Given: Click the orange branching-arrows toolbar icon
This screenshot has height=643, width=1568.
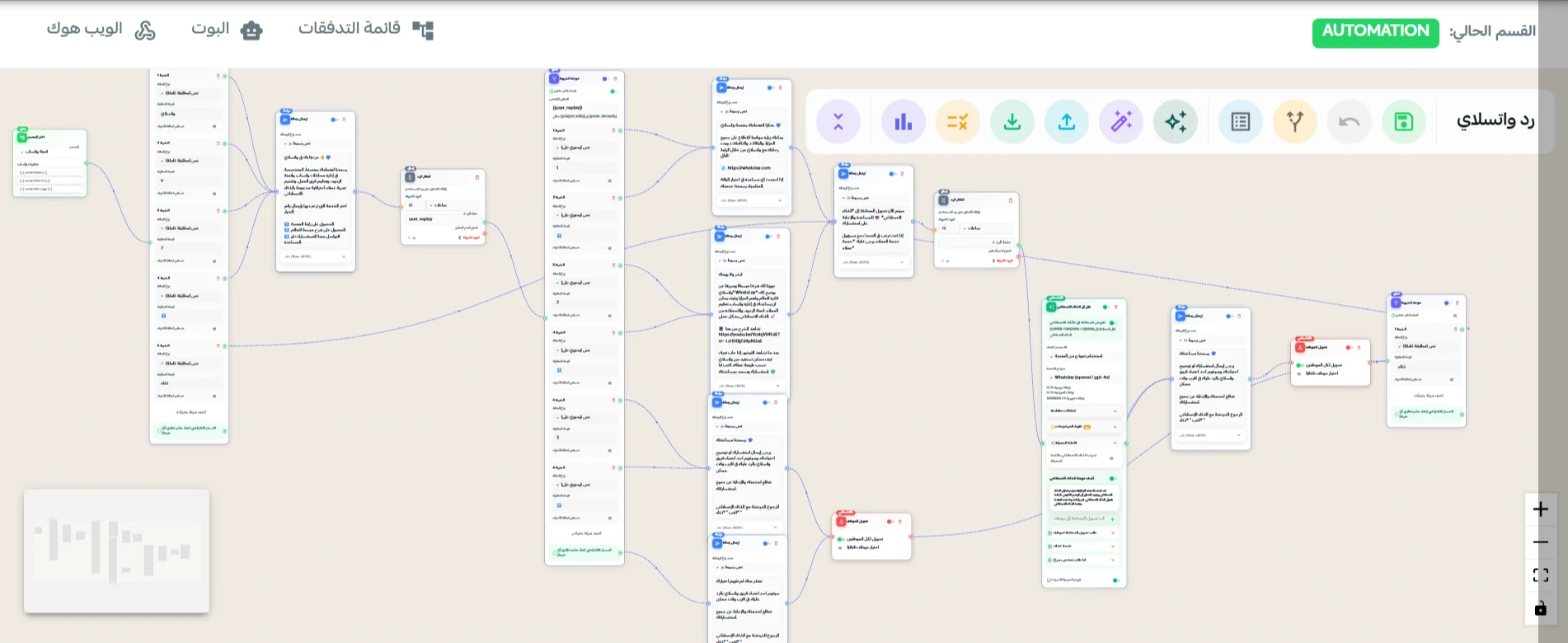Looking at the screenshot, I should pyautogui.click(x=1295, y=122).
